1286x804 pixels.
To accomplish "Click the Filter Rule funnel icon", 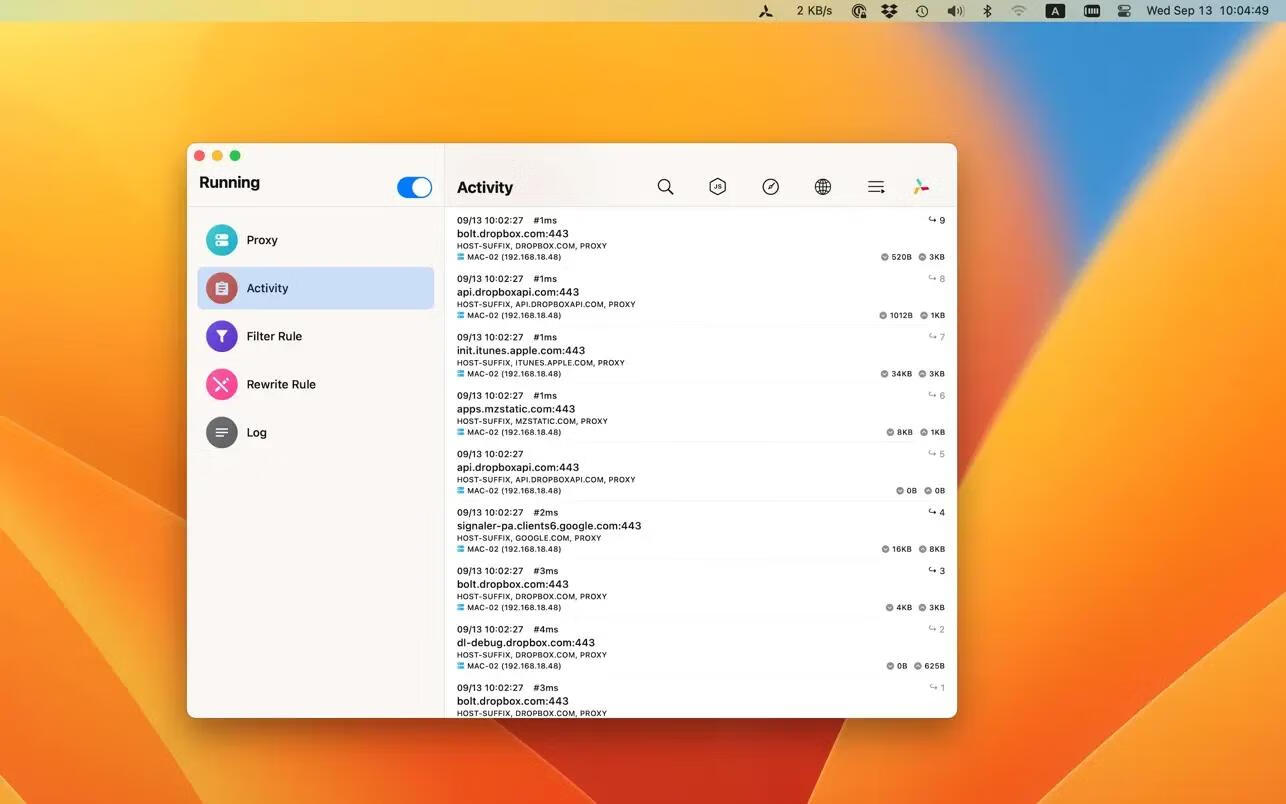I will point(221,335).
